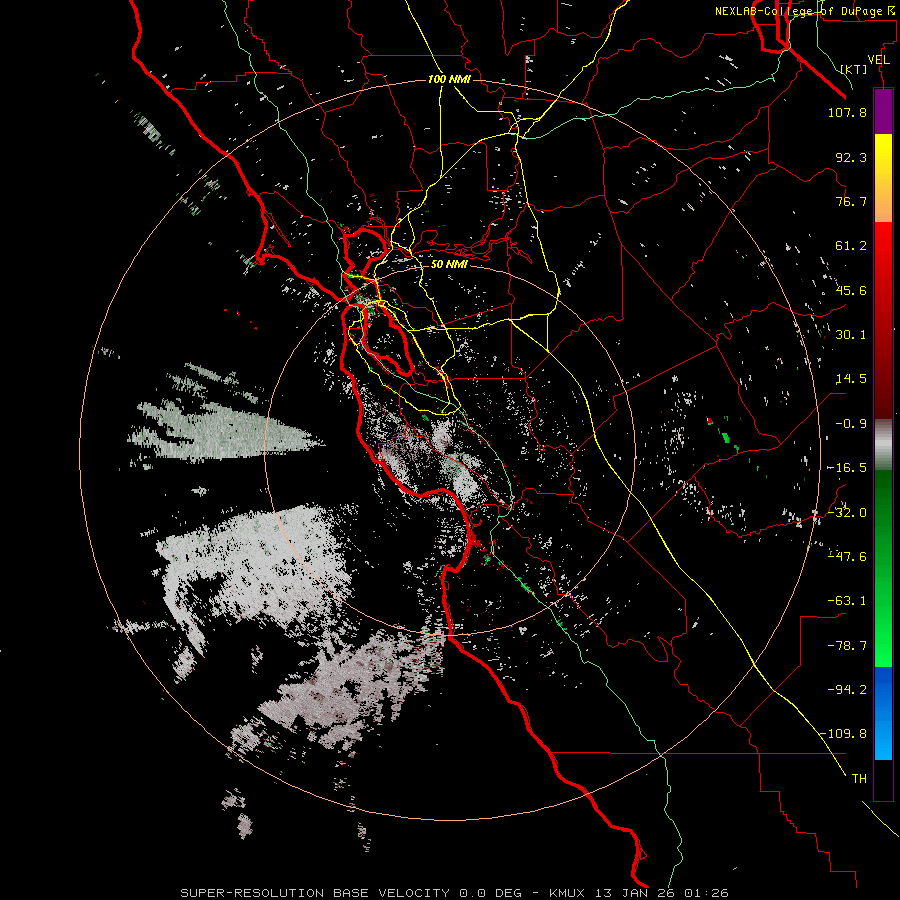Click the TH legend label
This screenshot has width=900, height=900.
point(859,779)
